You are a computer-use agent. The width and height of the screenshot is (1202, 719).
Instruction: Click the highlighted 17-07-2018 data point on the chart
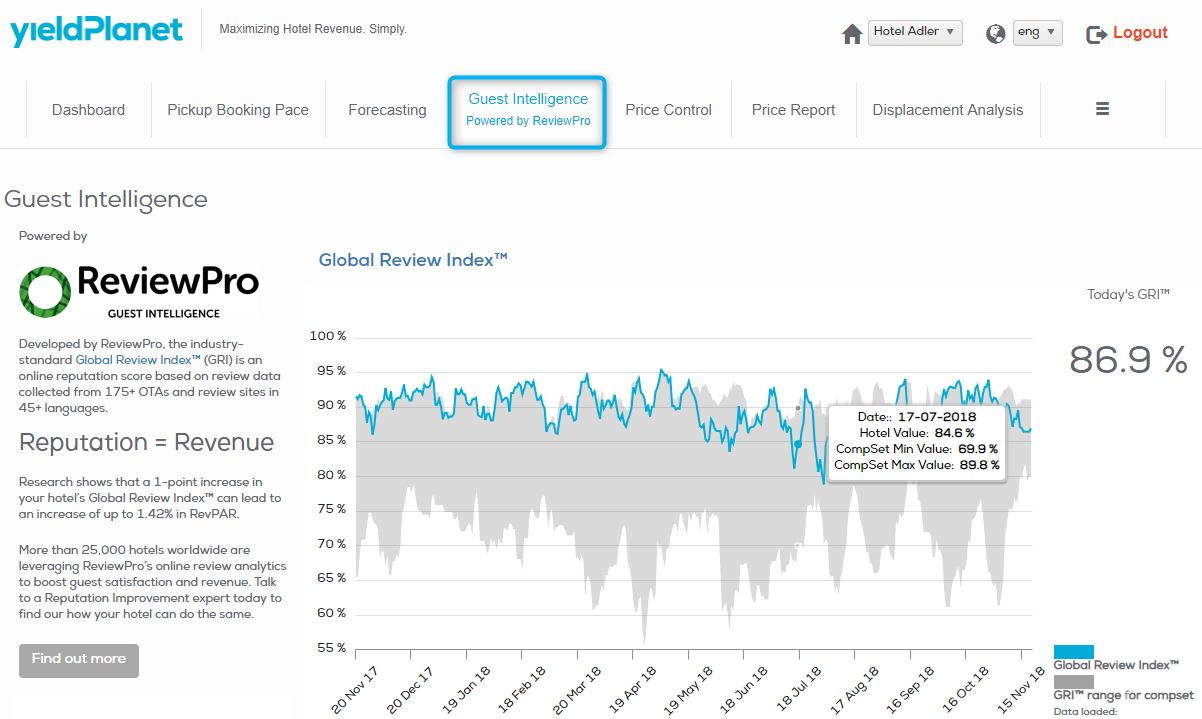[x=798, y=444]
